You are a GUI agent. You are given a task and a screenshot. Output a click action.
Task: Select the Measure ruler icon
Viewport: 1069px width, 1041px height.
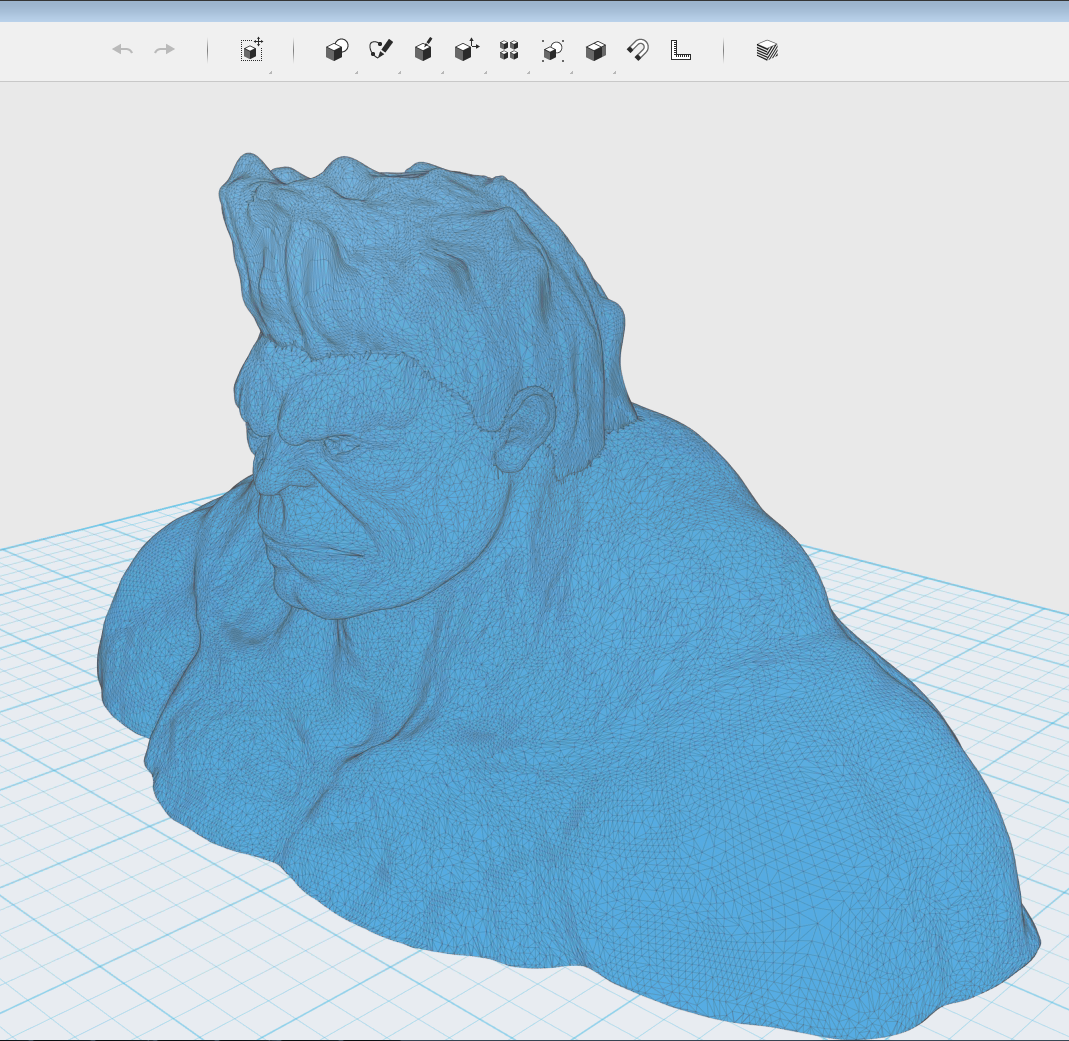(680, 50)
